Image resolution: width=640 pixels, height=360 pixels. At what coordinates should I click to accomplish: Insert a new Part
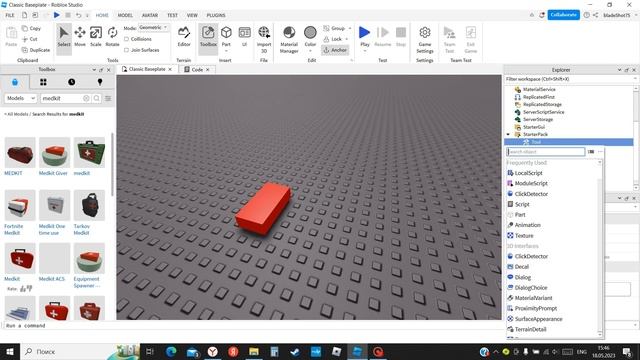coord(226,37)
